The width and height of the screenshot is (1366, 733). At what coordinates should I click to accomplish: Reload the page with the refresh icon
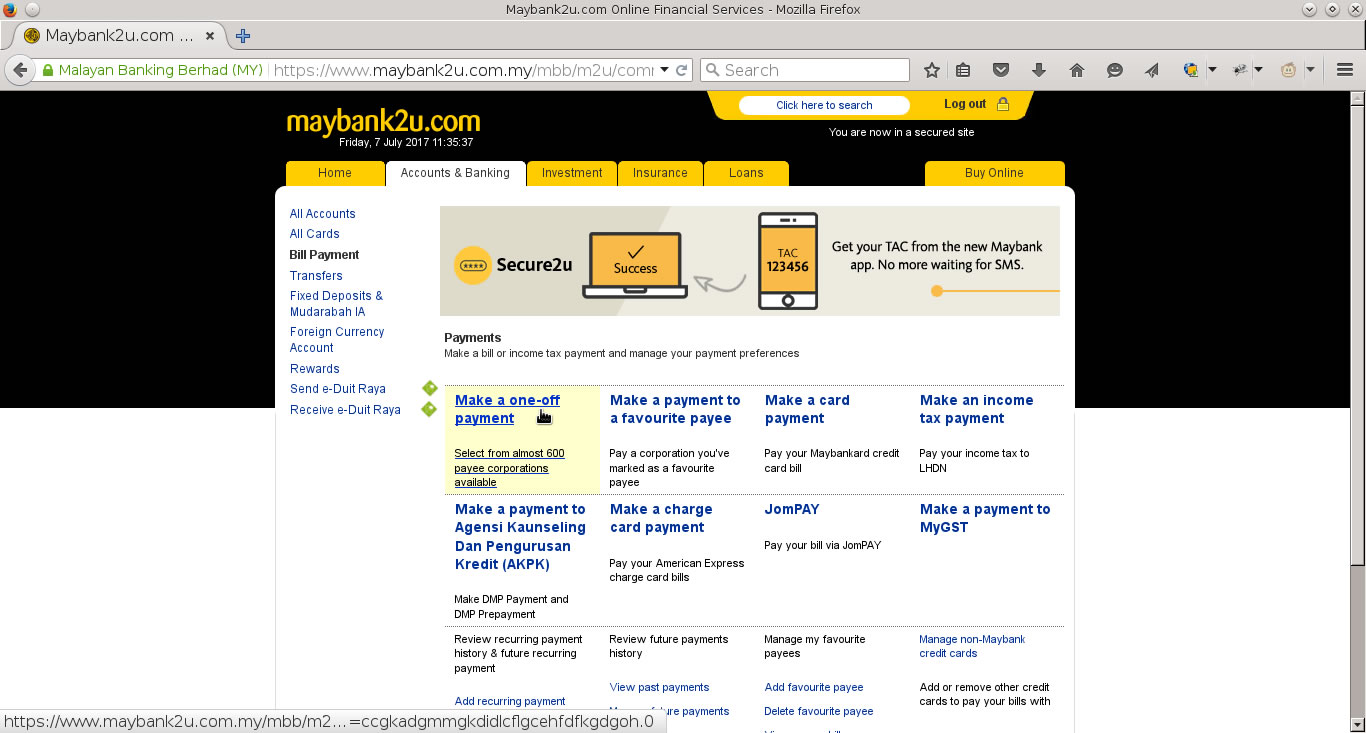click(682, 70)
